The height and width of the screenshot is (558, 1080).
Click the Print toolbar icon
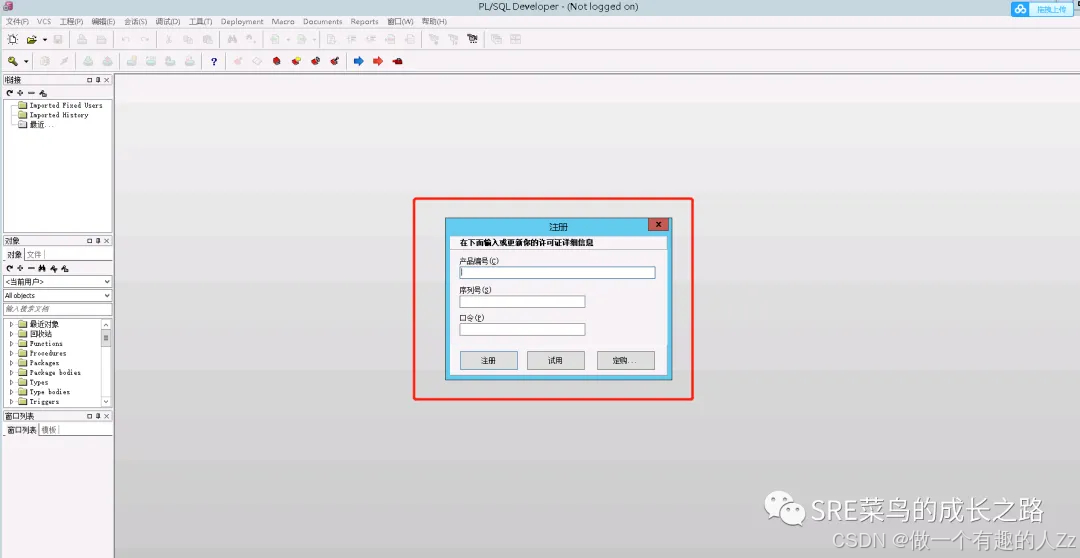click(x=82, y=39)
